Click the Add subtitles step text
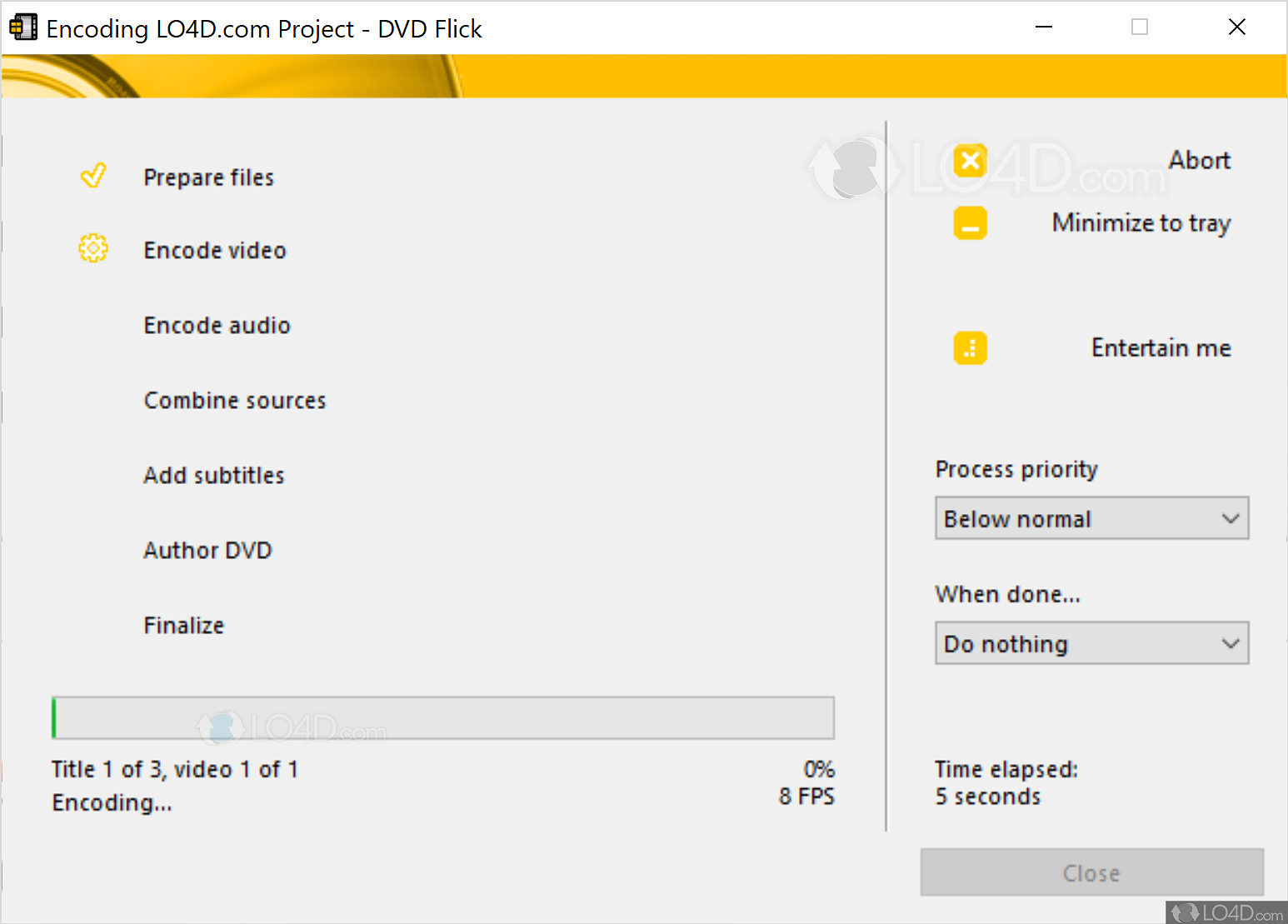 pos(213,475)
